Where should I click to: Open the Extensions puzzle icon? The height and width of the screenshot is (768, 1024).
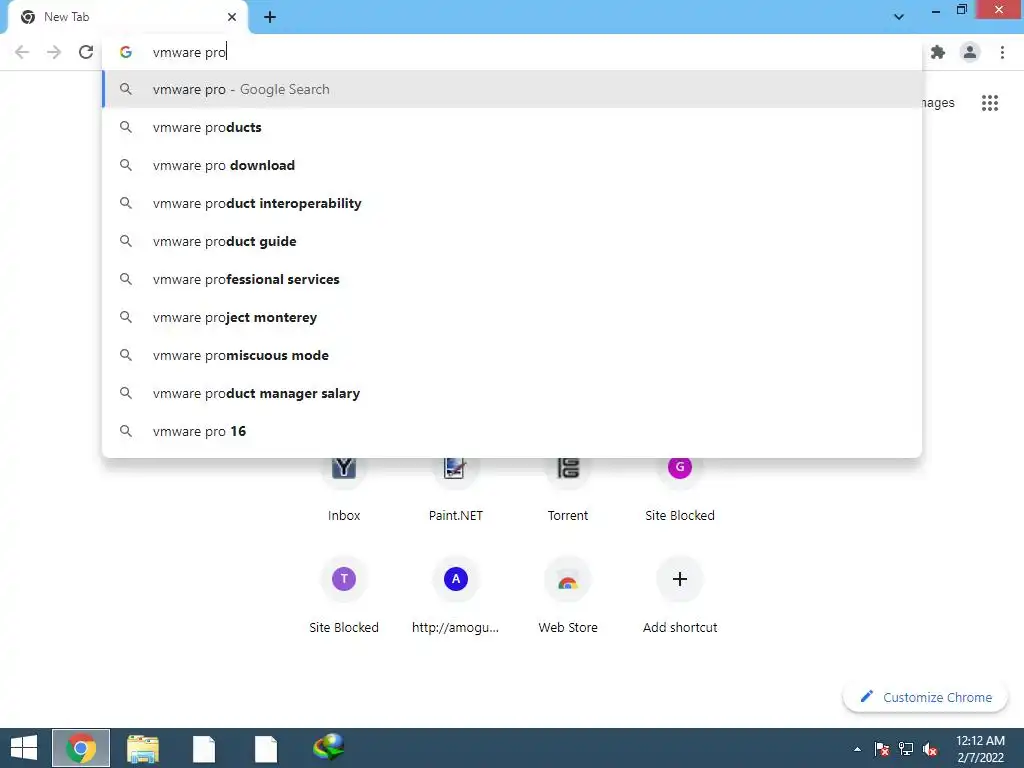click(938, 52)
